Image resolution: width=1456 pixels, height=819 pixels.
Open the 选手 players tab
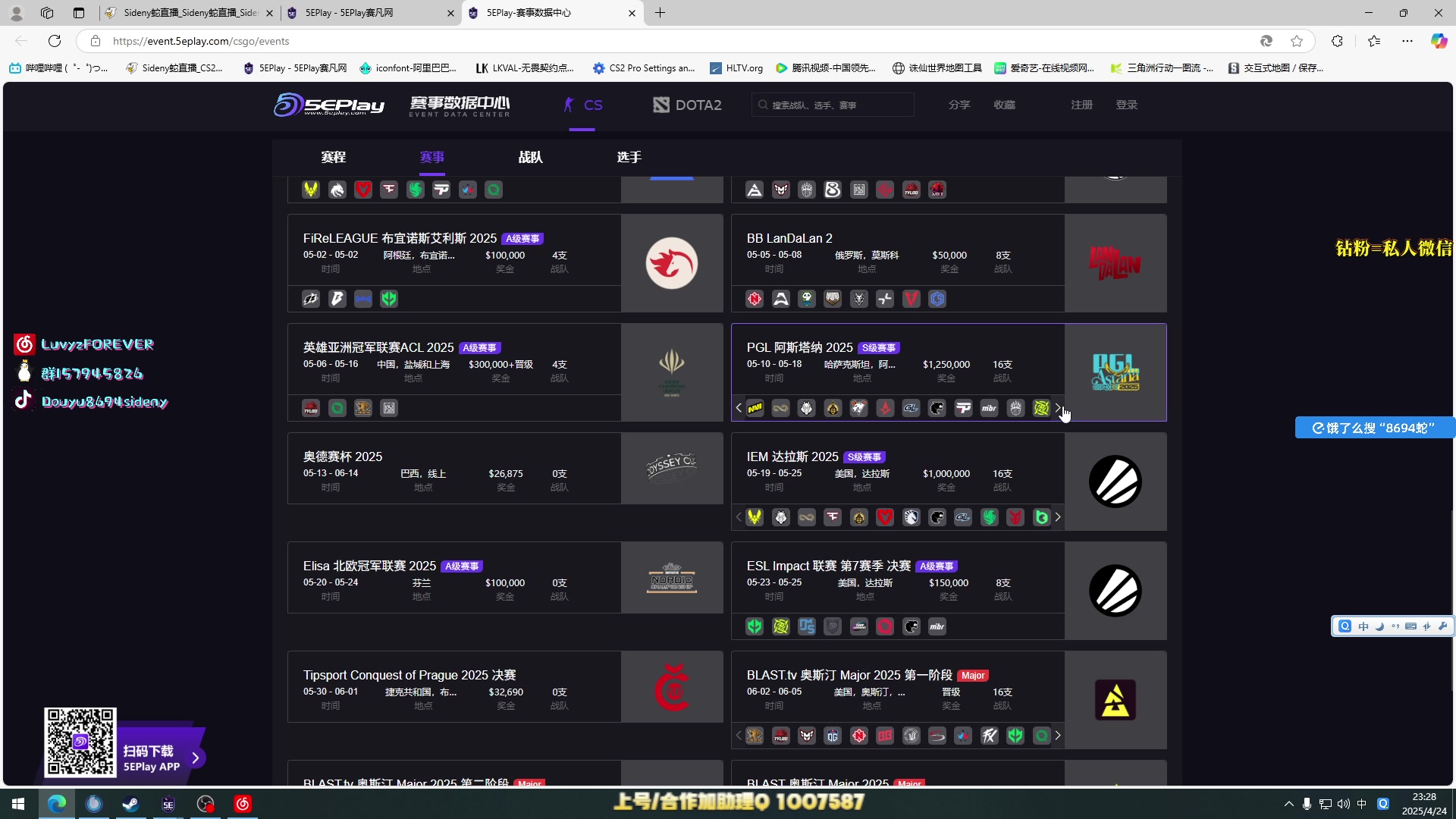(629, 157)
